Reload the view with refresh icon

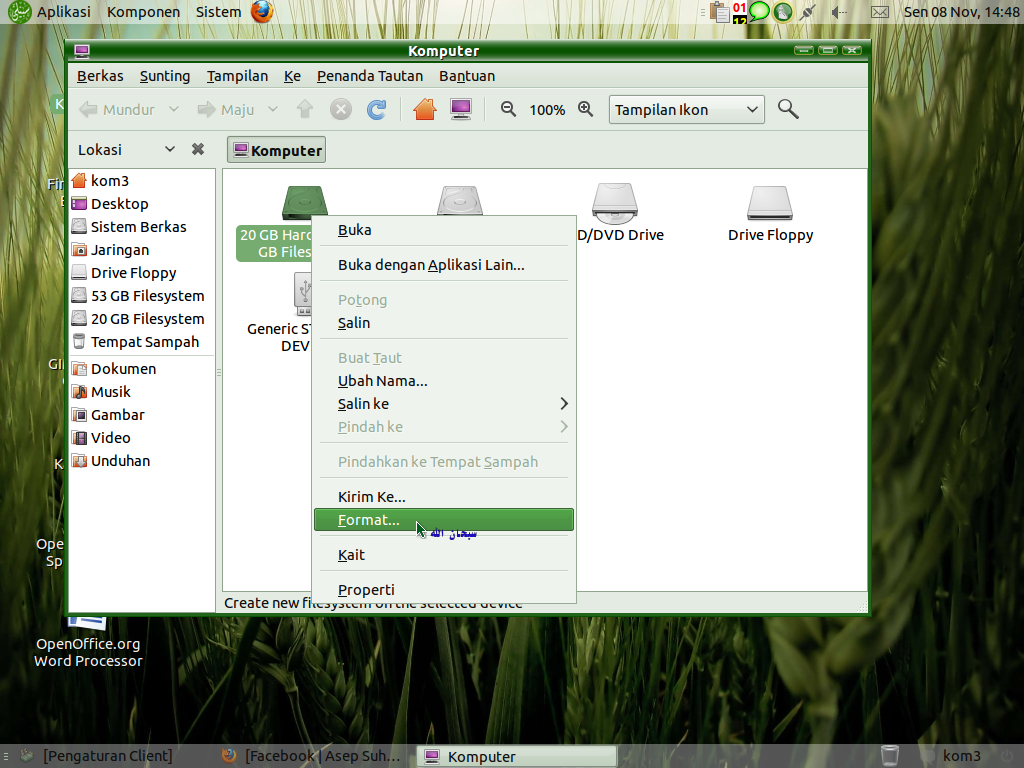[376, 109]
